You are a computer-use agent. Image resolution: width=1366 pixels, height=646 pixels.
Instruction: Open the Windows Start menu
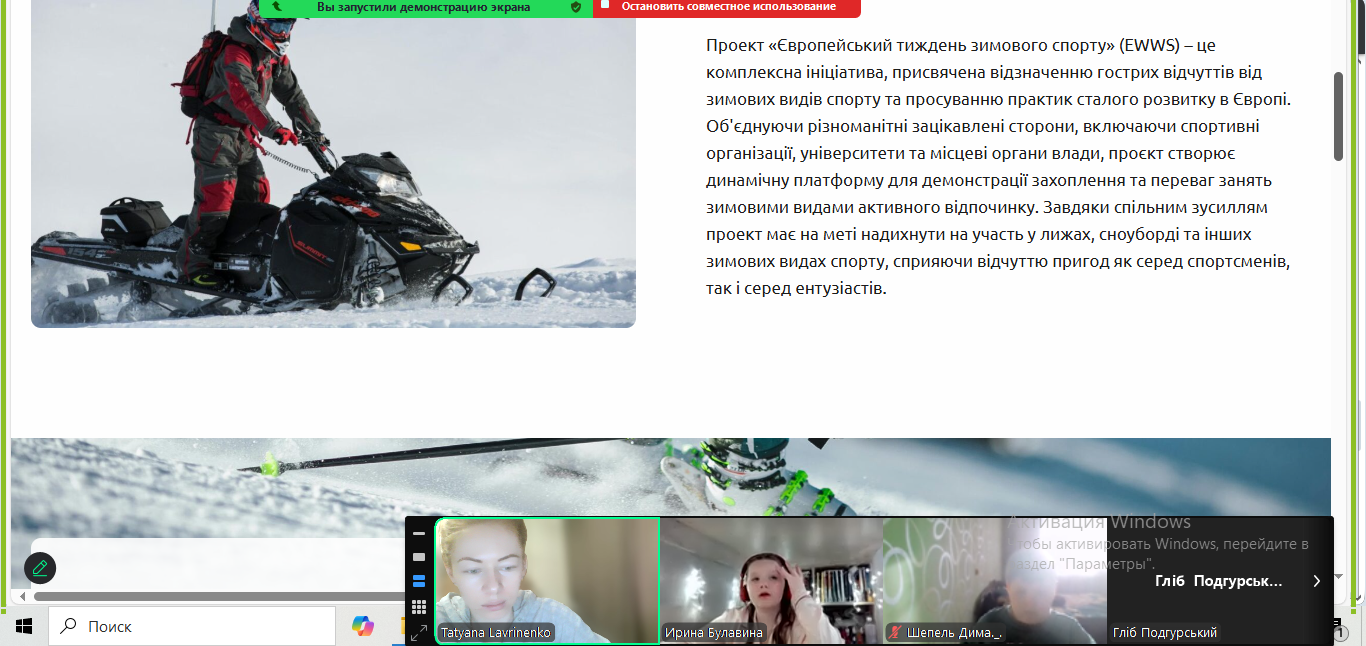click(24, 626)
